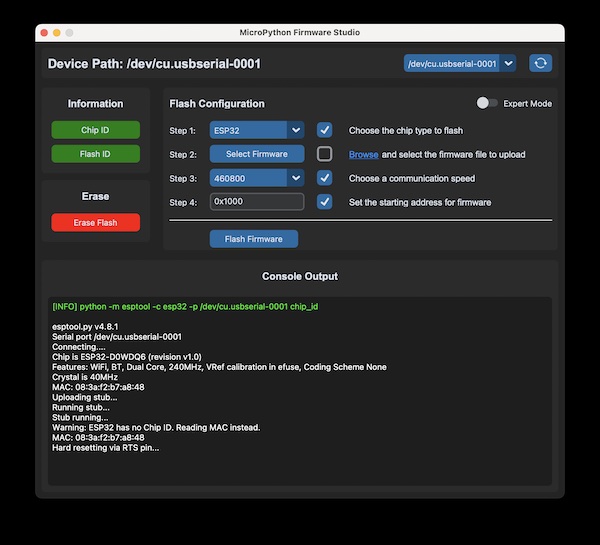Viewport: 600px width, 545px height.
Task: Open the 460800 baud rate dropdown
Action: [257, 178]
